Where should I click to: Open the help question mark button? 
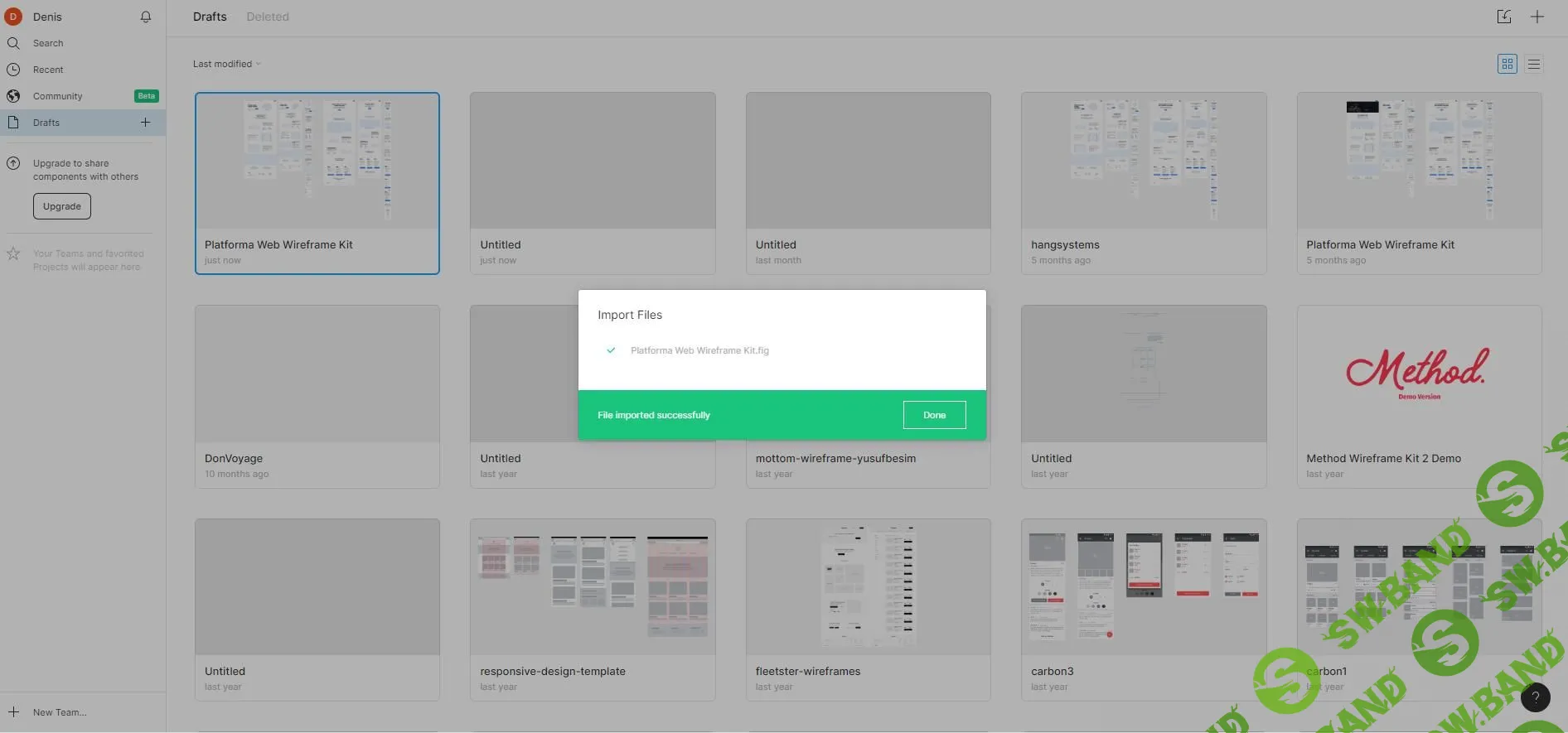1535,697
